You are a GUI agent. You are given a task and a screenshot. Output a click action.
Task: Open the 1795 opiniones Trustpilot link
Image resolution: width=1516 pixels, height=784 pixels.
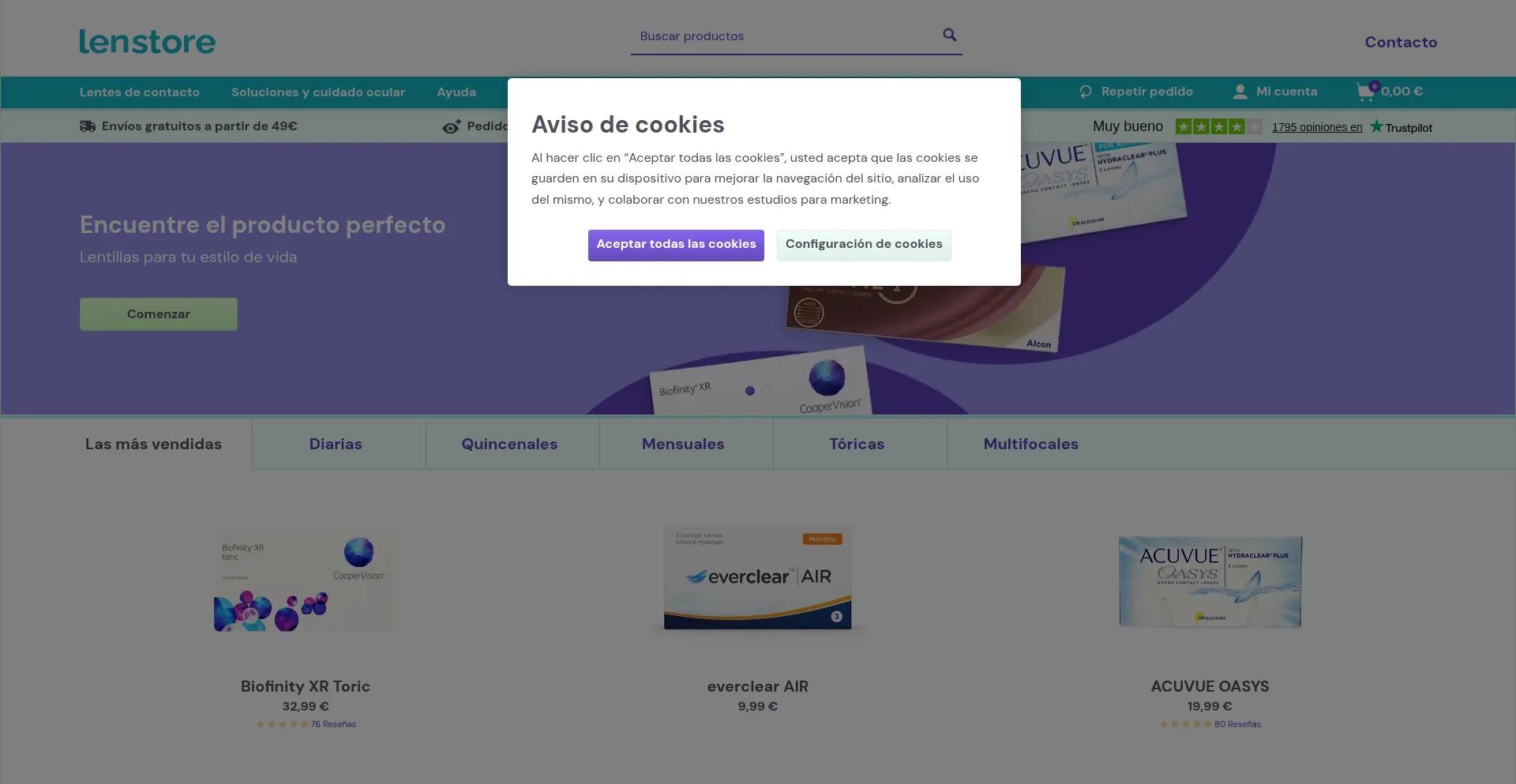1317,127
